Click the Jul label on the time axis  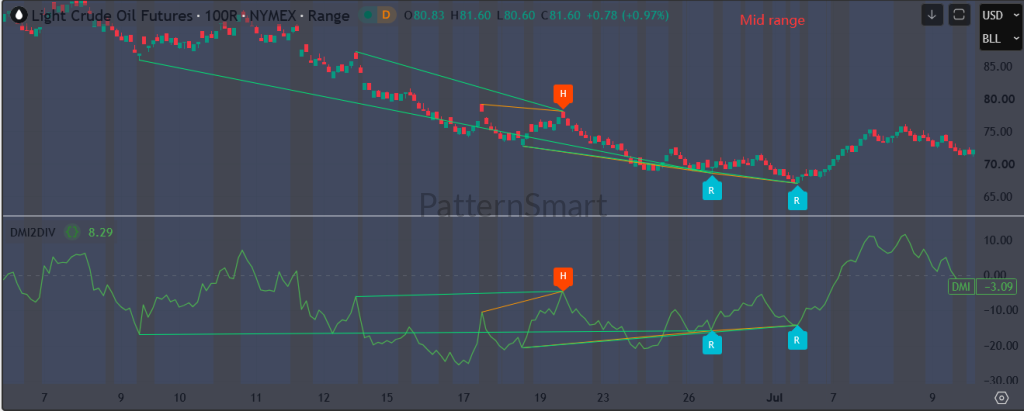tap(775, 397)
